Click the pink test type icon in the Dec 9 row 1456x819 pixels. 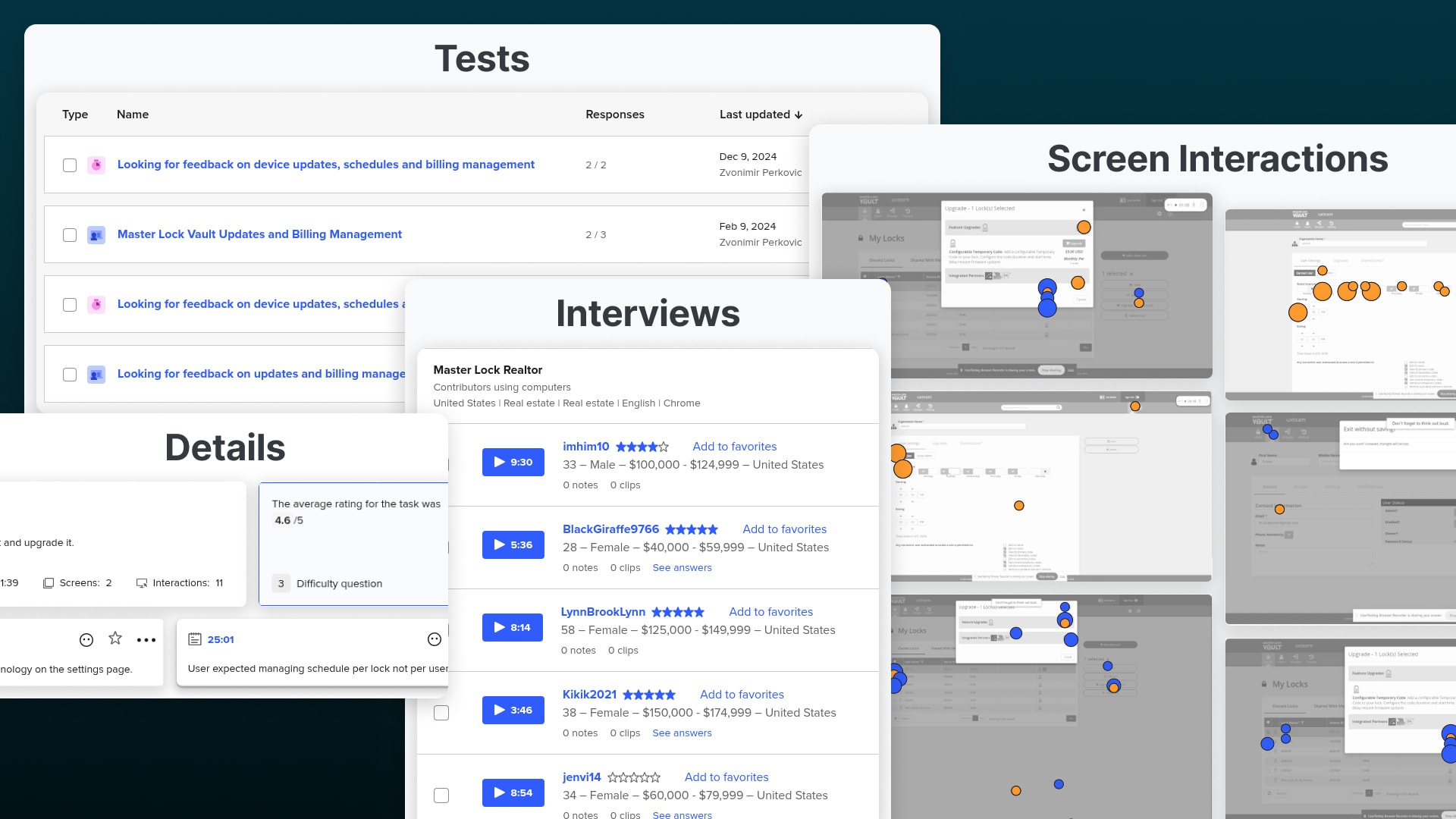pos(96,165)
